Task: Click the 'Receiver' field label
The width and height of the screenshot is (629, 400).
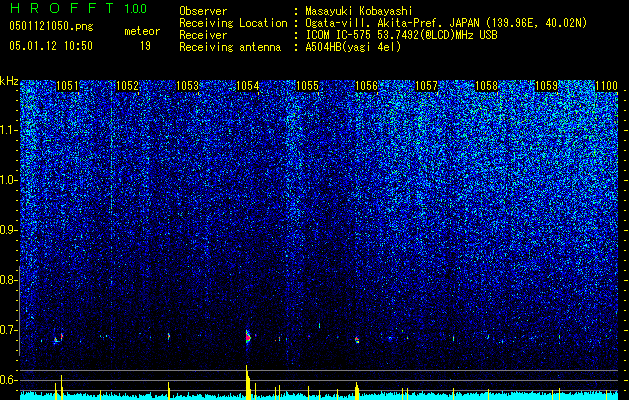Action: pos(203,35)
